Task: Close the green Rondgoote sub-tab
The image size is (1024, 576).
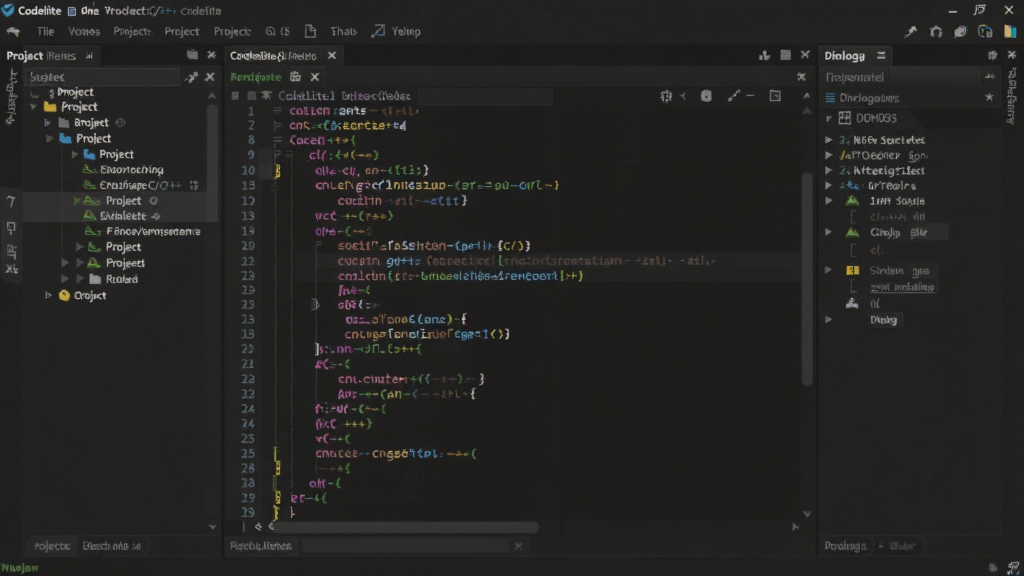Action: coord(315,77)
